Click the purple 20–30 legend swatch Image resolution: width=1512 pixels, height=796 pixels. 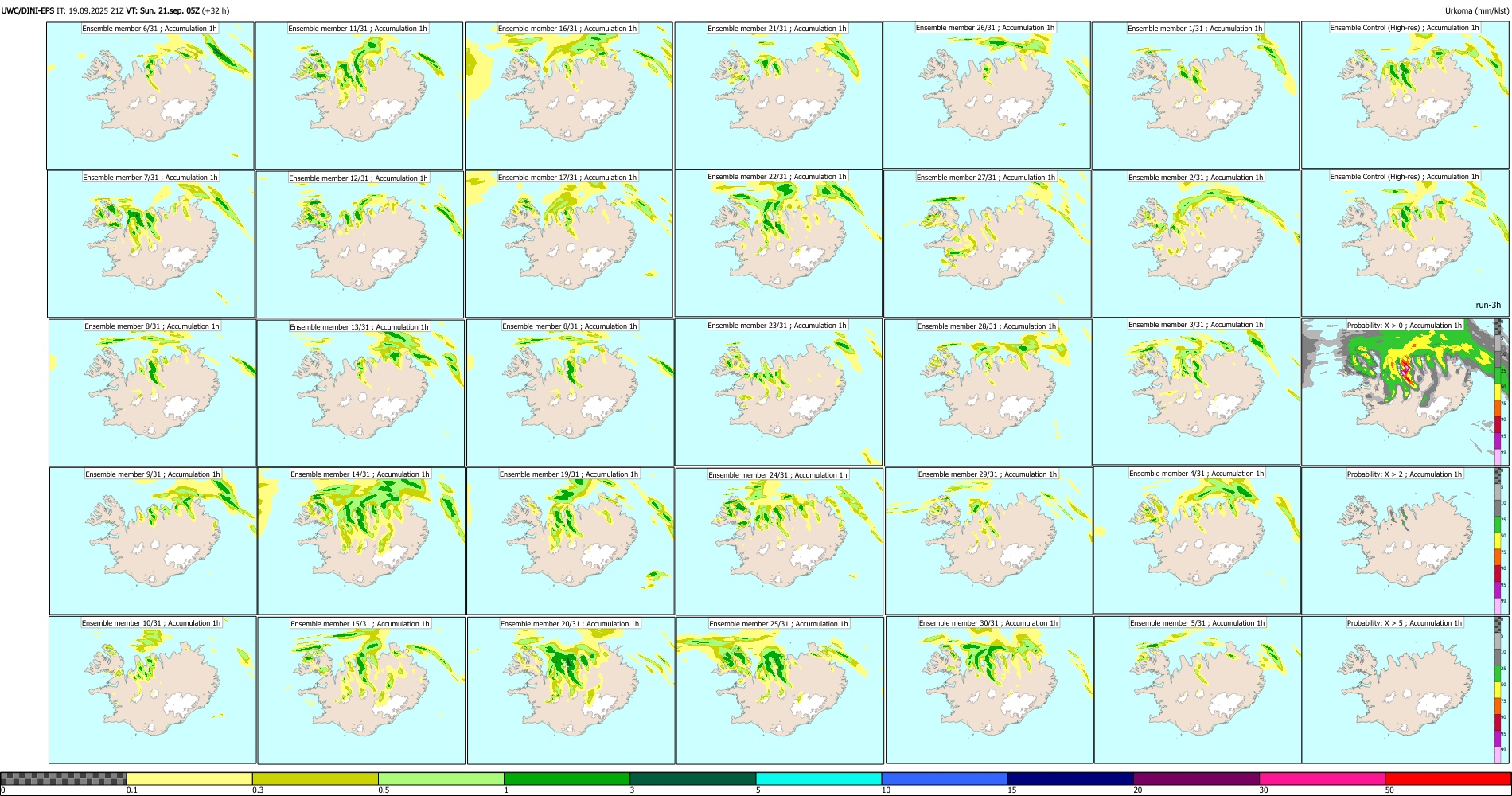(x=1196, y=778)
